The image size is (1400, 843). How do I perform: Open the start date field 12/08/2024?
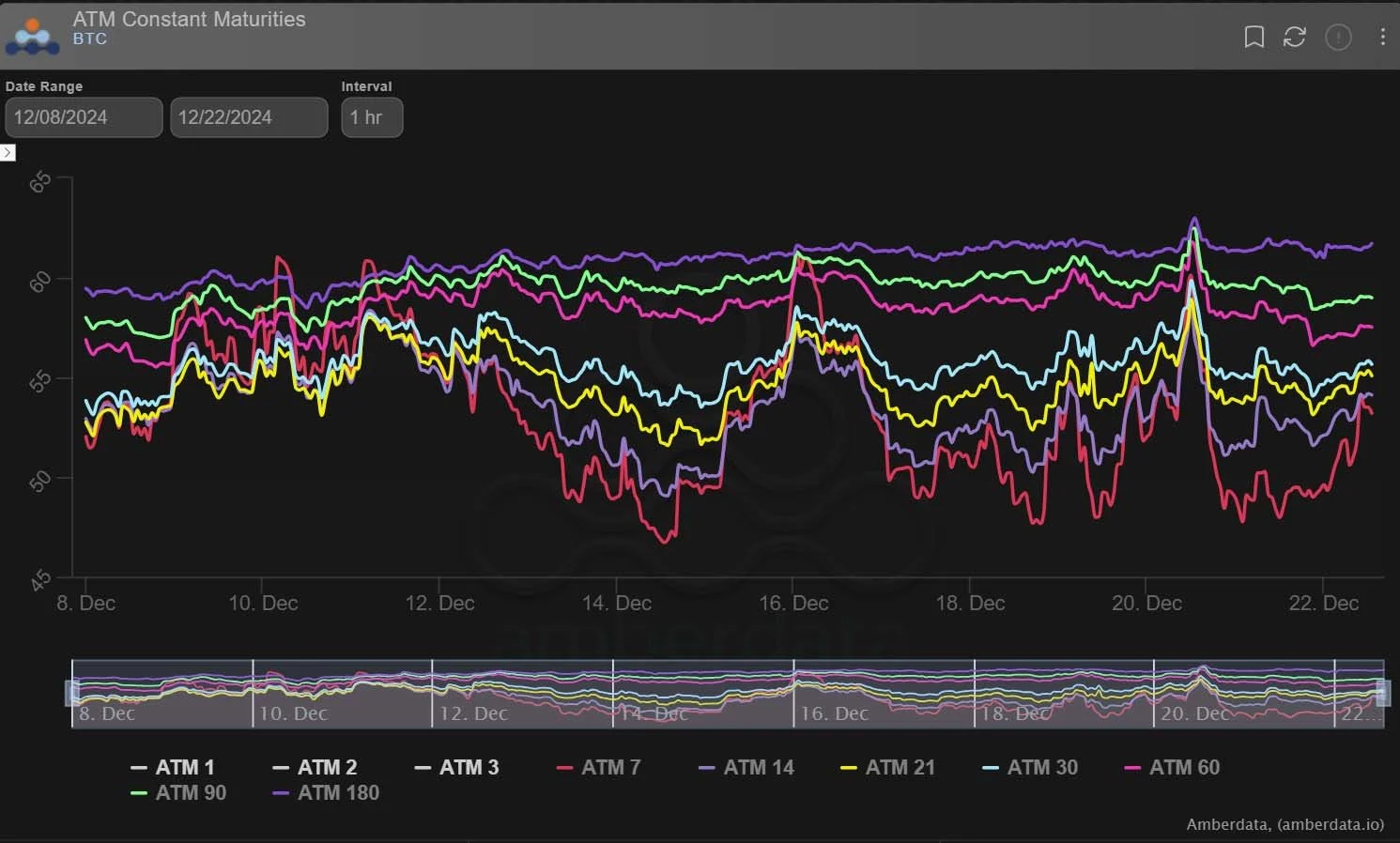click(84, 117)
